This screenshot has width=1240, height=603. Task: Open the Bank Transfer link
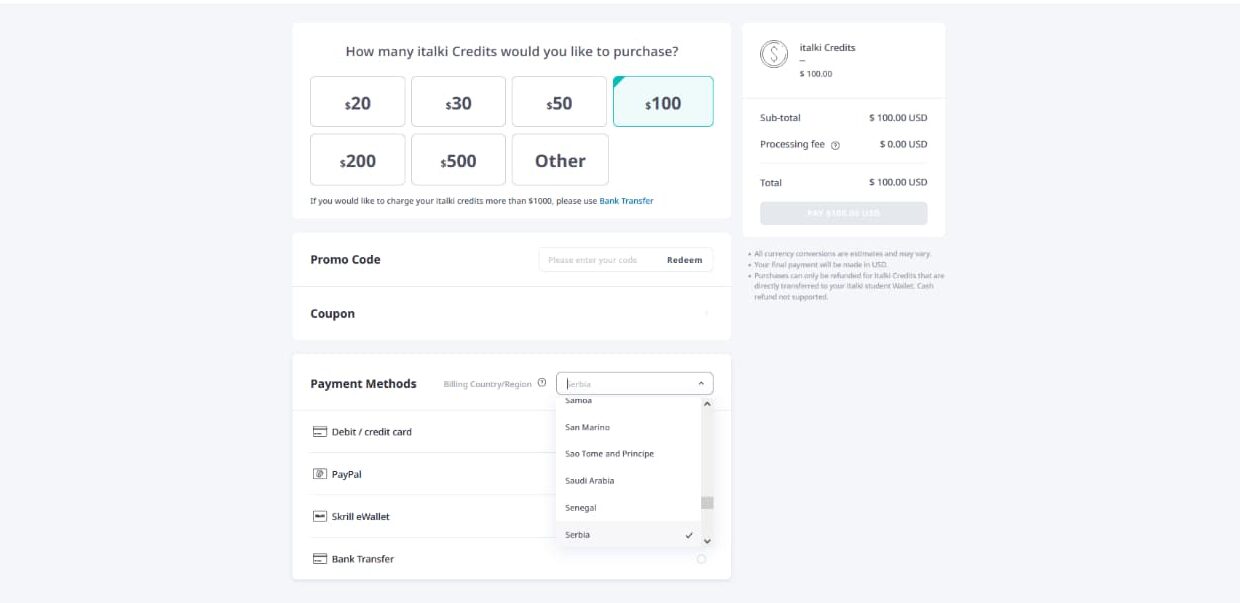click(626, 201)
